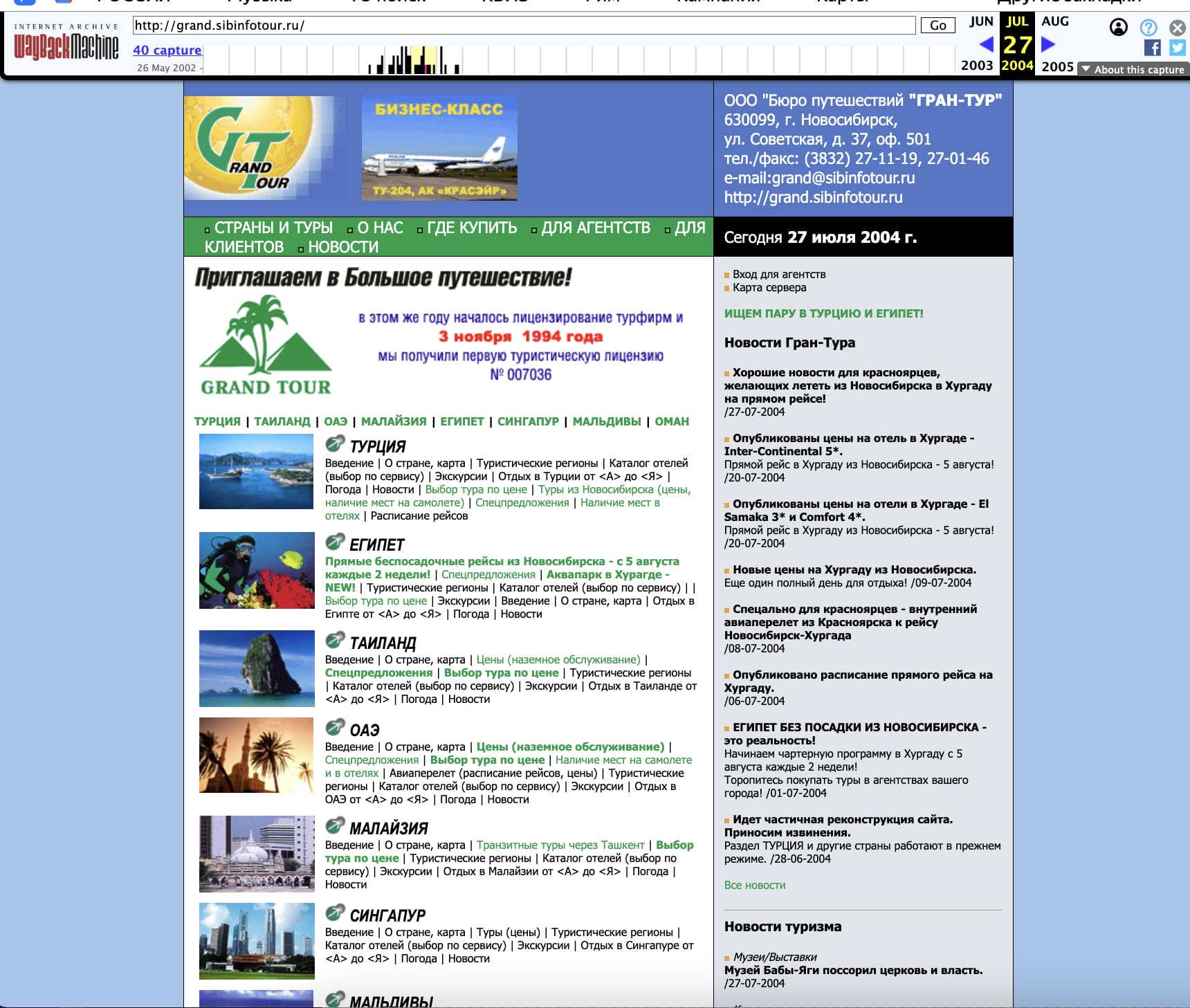Image resolution: width=1190 pixels, height=1008 pixels.
Task: Select AUG month in capture navigator
Action: pyautogui.click(x=1055, y=21)
